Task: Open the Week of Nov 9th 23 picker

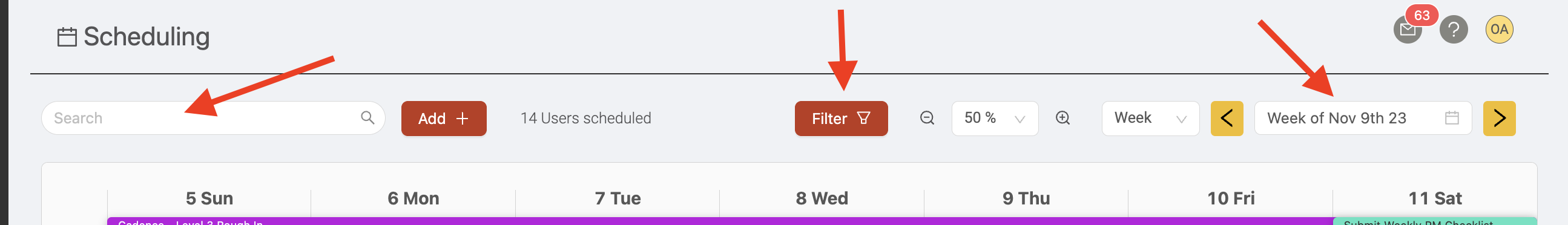Action: (x=1363, y=118)
